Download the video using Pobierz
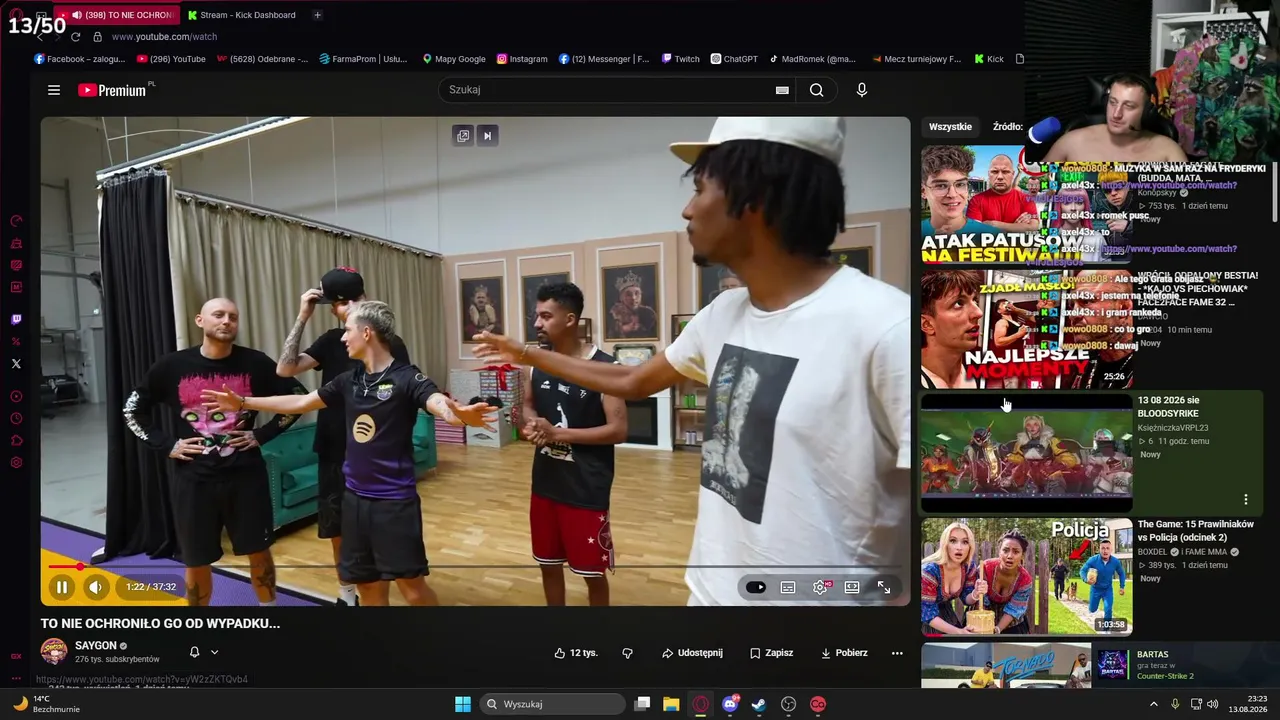Screen dimensions: 1280x720 click(844, 653)
